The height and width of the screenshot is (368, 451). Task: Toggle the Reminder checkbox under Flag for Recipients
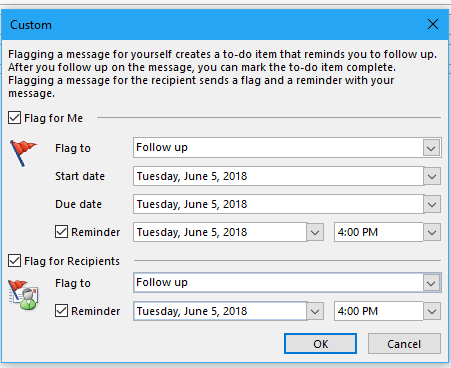[x=61, y=311]
